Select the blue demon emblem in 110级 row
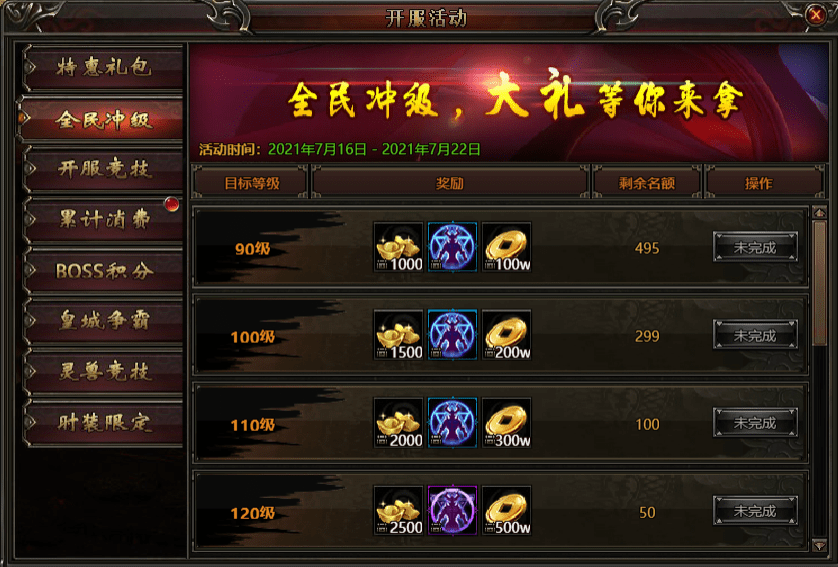Screen dimensions: 838x567 452,423
